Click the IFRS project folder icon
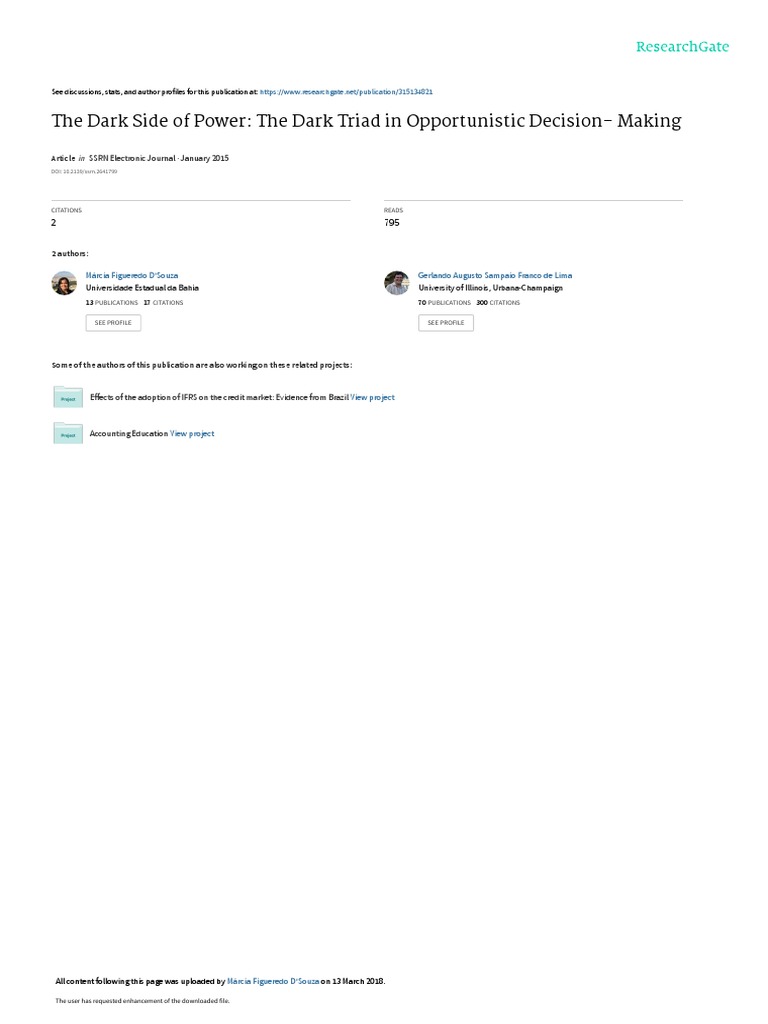This screenshot has height=1024, width=768. pos(68,397)
